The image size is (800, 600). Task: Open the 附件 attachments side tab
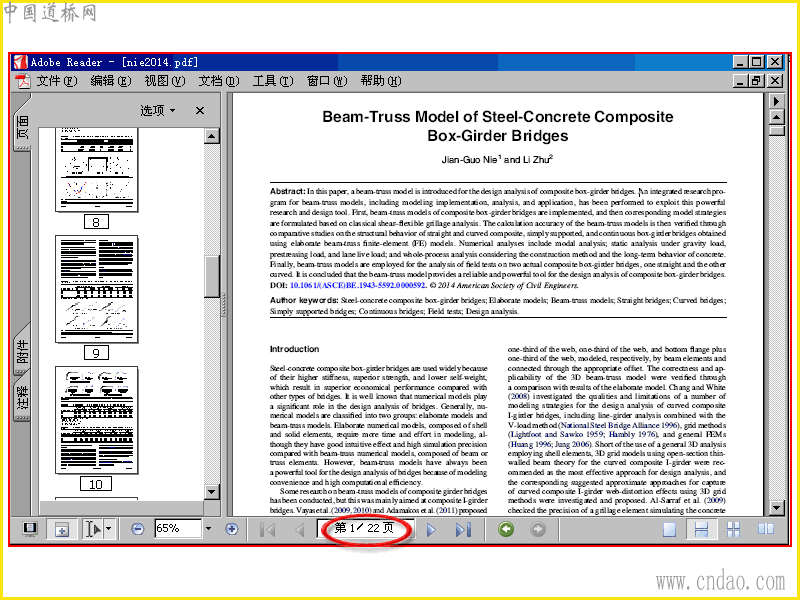[22, 352]
